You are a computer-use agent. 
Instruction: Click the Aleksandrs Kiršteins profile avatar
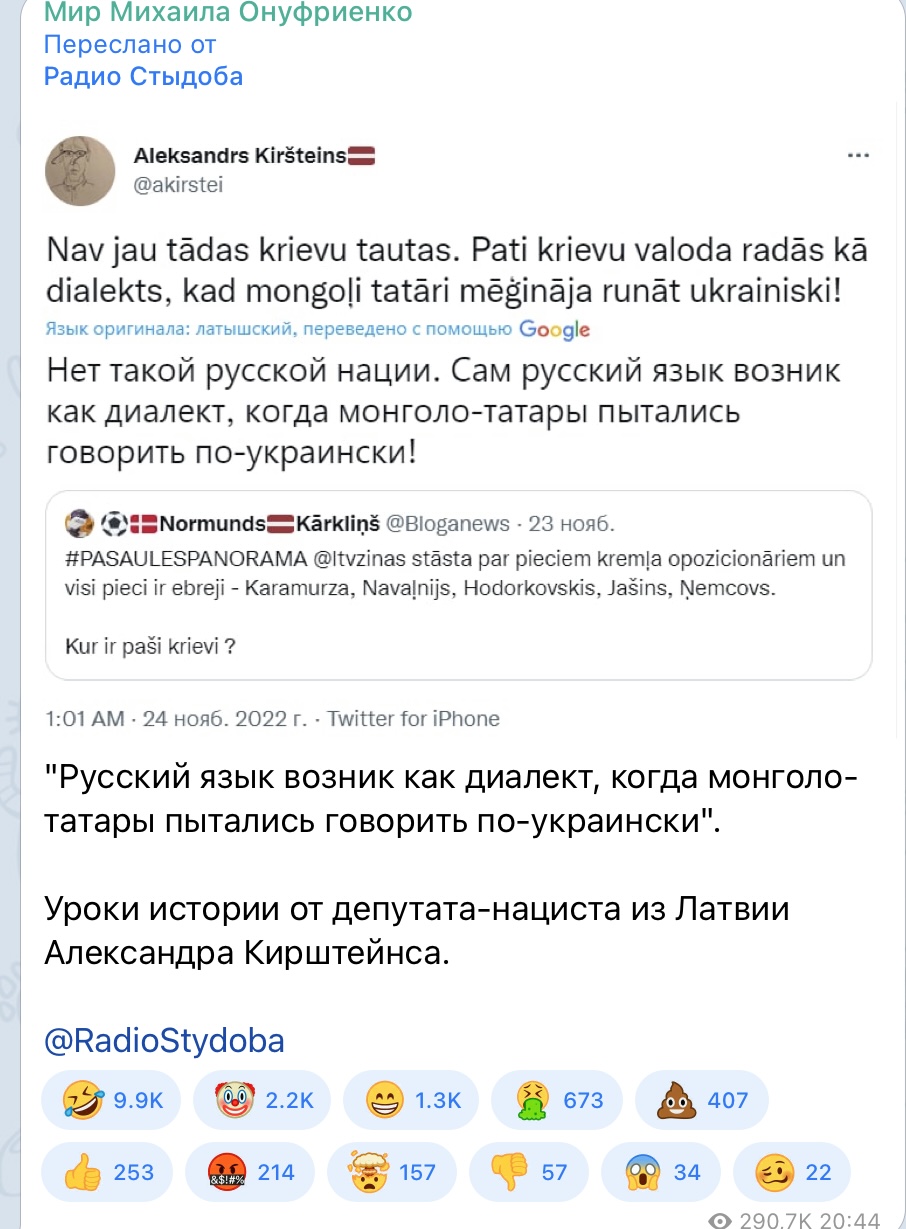tap(80, 170)
